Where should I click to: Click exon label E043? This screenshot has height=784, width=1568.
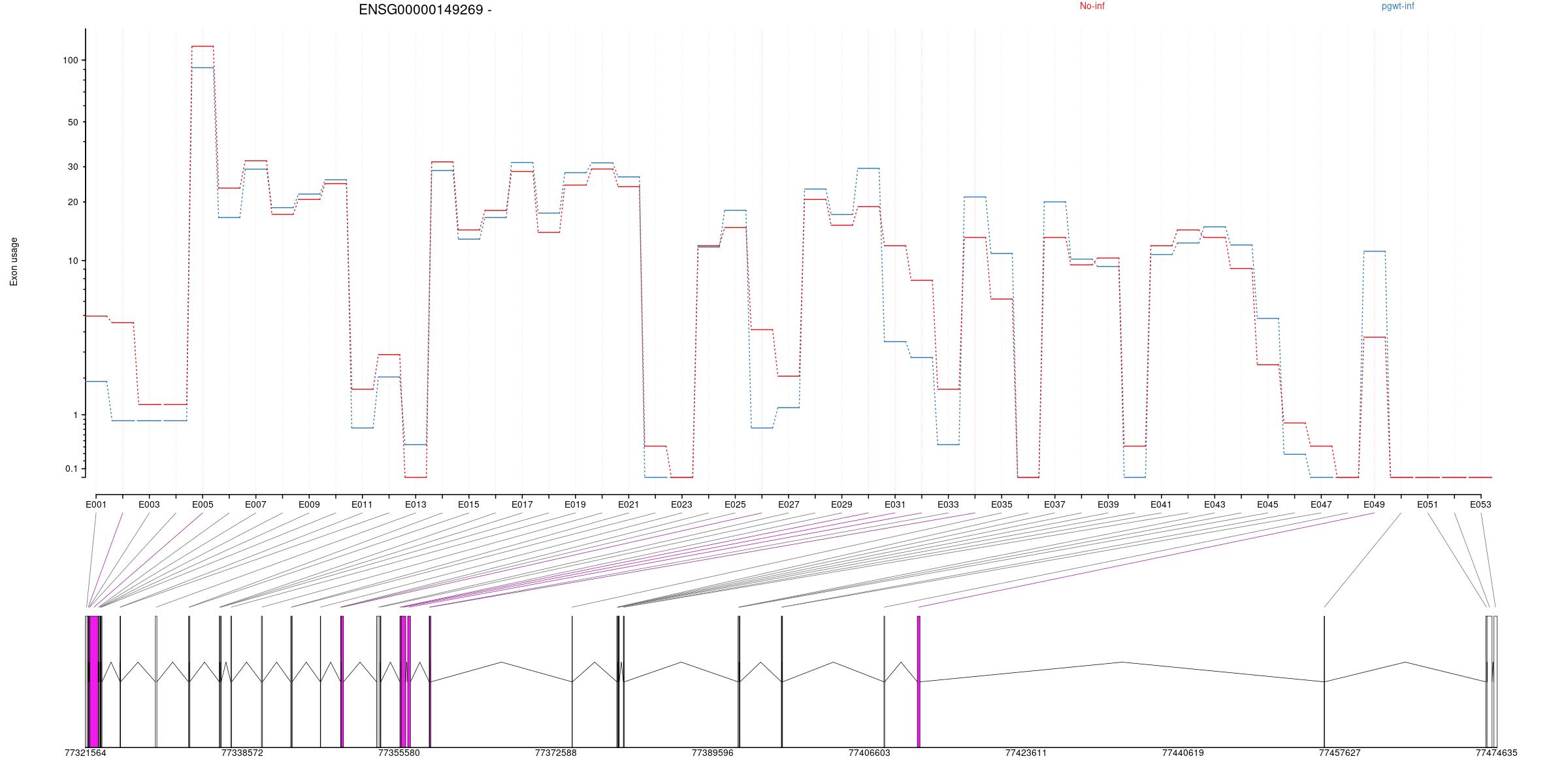point(1215,504)
